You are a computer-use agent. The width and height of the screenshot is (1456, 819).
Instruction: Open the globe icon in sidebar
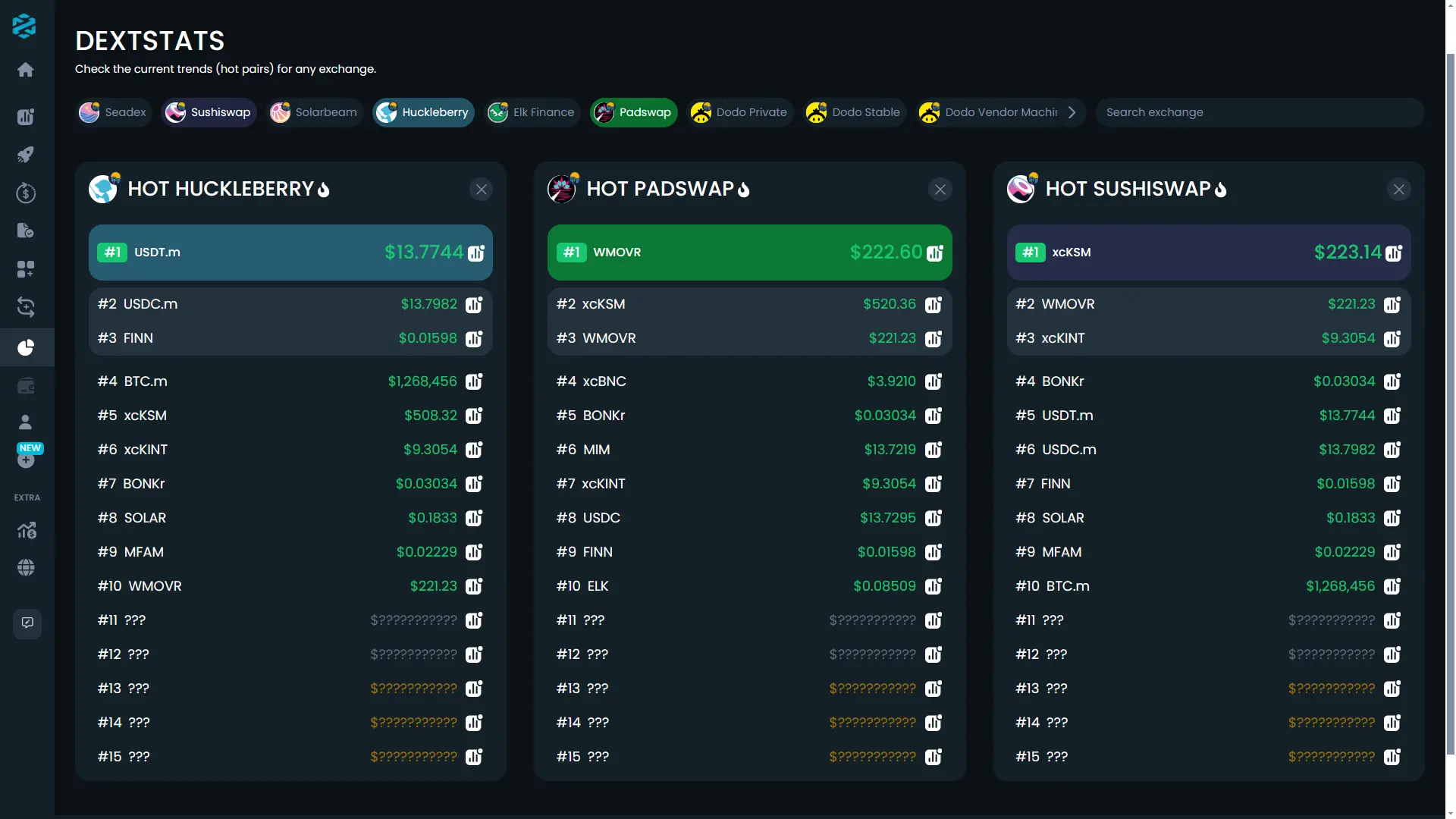point(26,567)
